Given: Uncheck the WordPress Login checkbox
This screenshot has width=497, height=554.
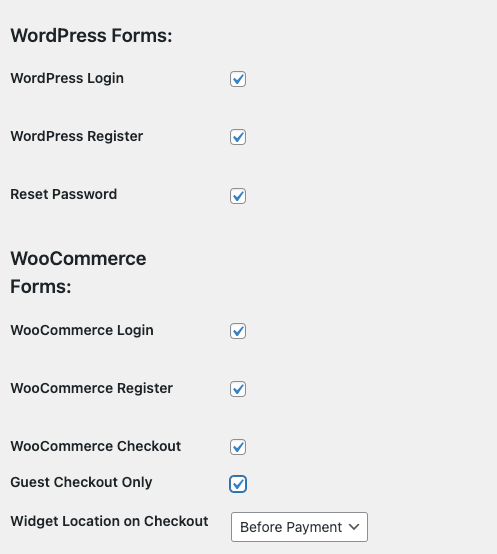Looking at the screenshot, I should (238, 79).
